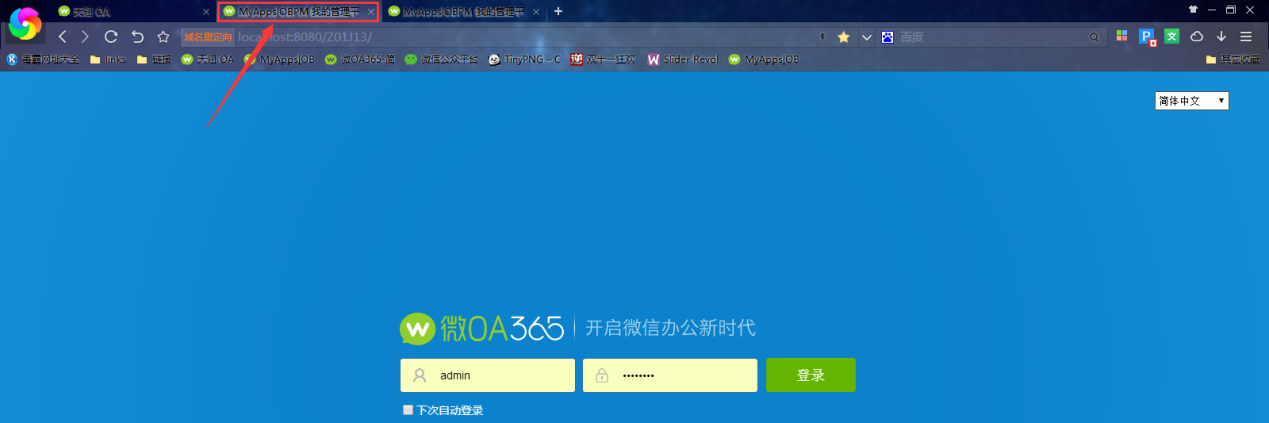Click the browser forward arrow
The width and height of the screenshot is (1269, 423).
tap(86, 36)
